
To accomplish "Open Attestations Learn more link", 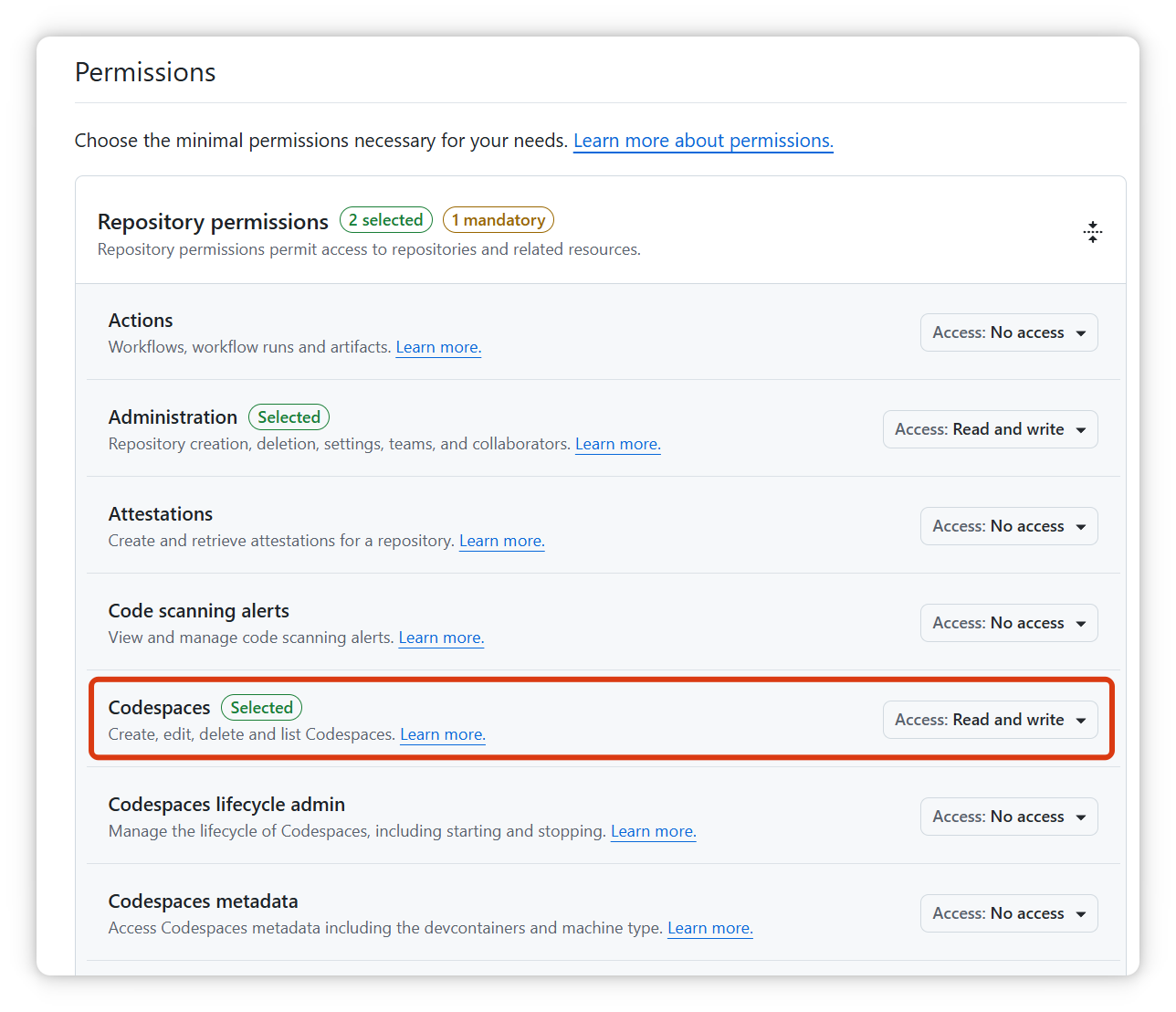I will [x=501, y=541].
